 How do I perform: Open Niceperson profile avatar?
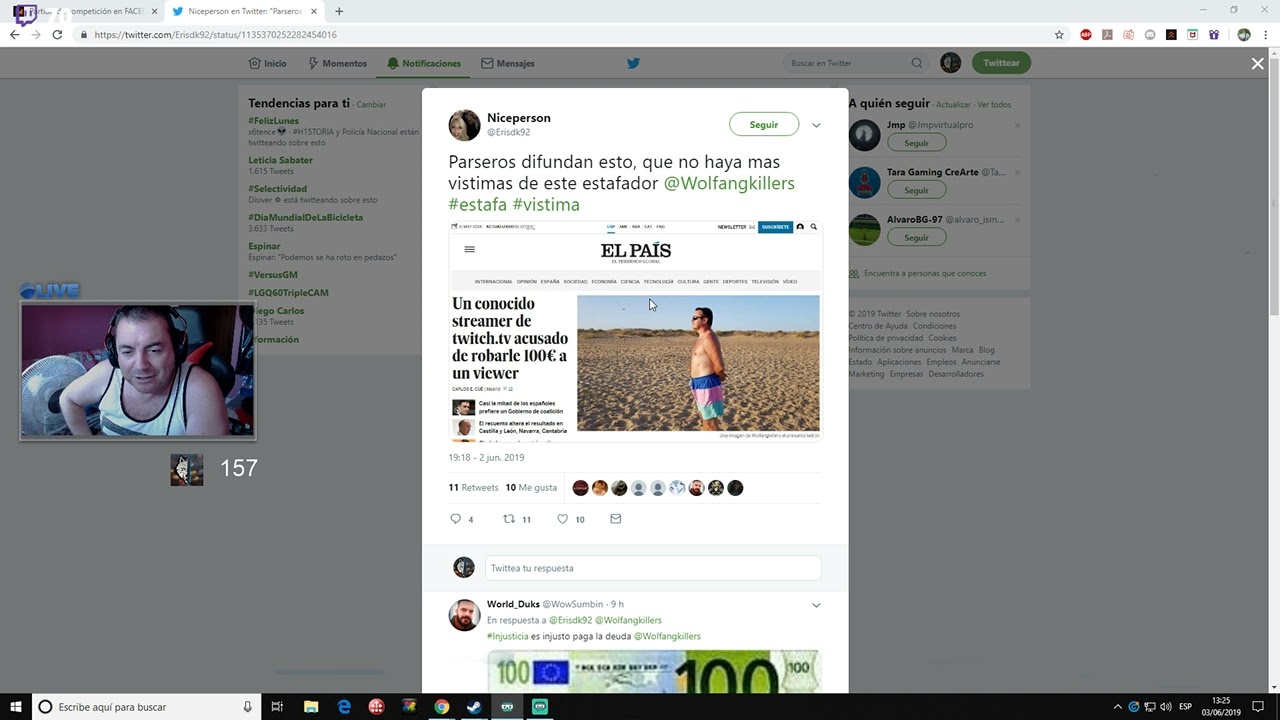[x=464, y=125]
